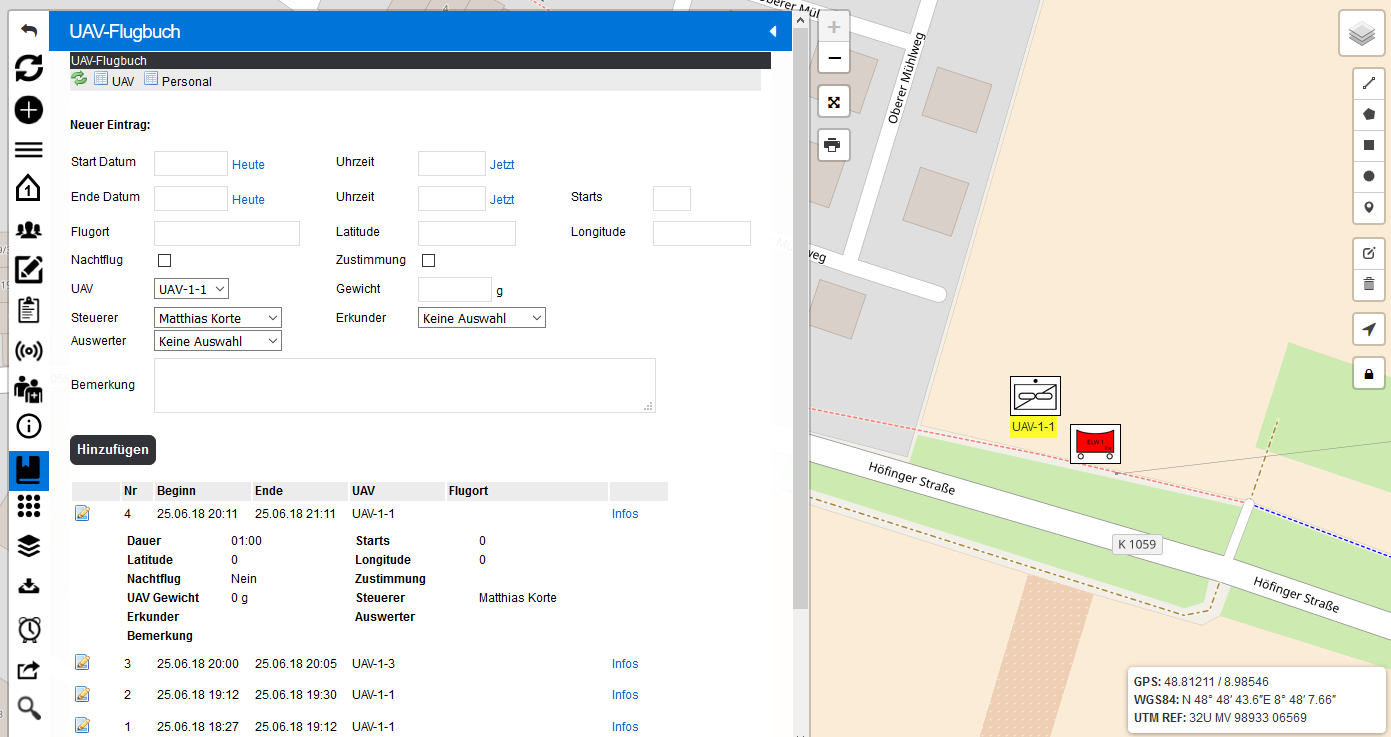The height and width of the screenshot is (737, 1391).
Task: Click the refresh icon in left sidebar
Action: (29, 68)
